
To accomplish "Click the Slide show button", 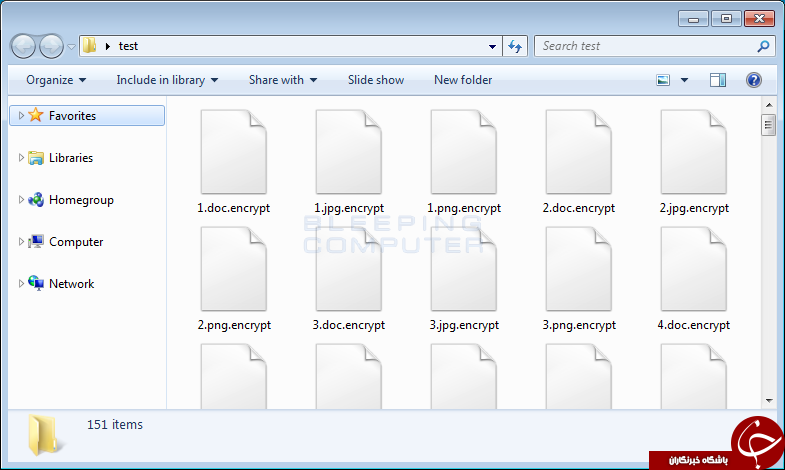I will point(376,80).
